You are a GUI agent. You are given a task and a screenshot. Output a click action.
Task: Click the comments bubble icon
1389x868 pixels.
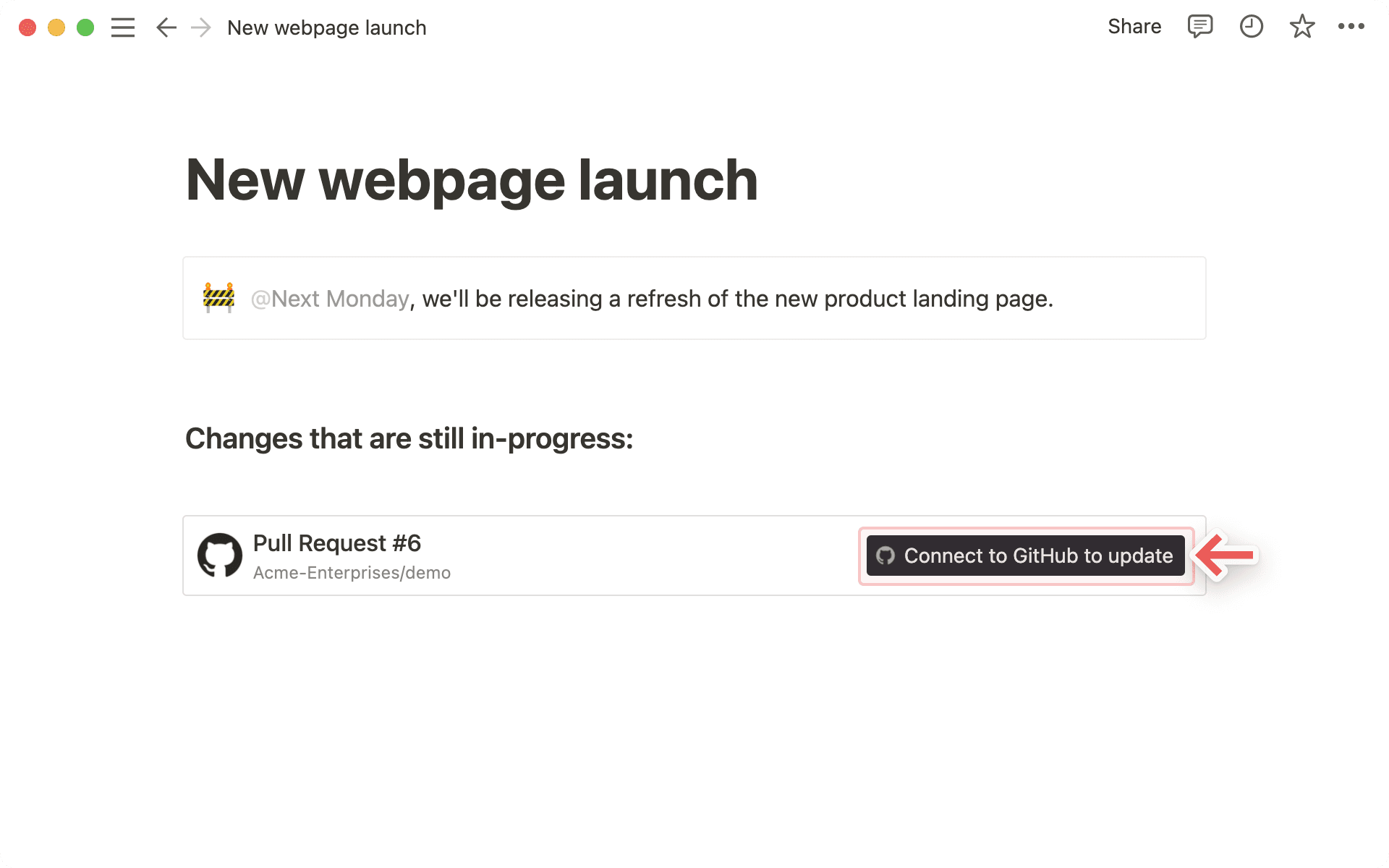(1199, 27)
